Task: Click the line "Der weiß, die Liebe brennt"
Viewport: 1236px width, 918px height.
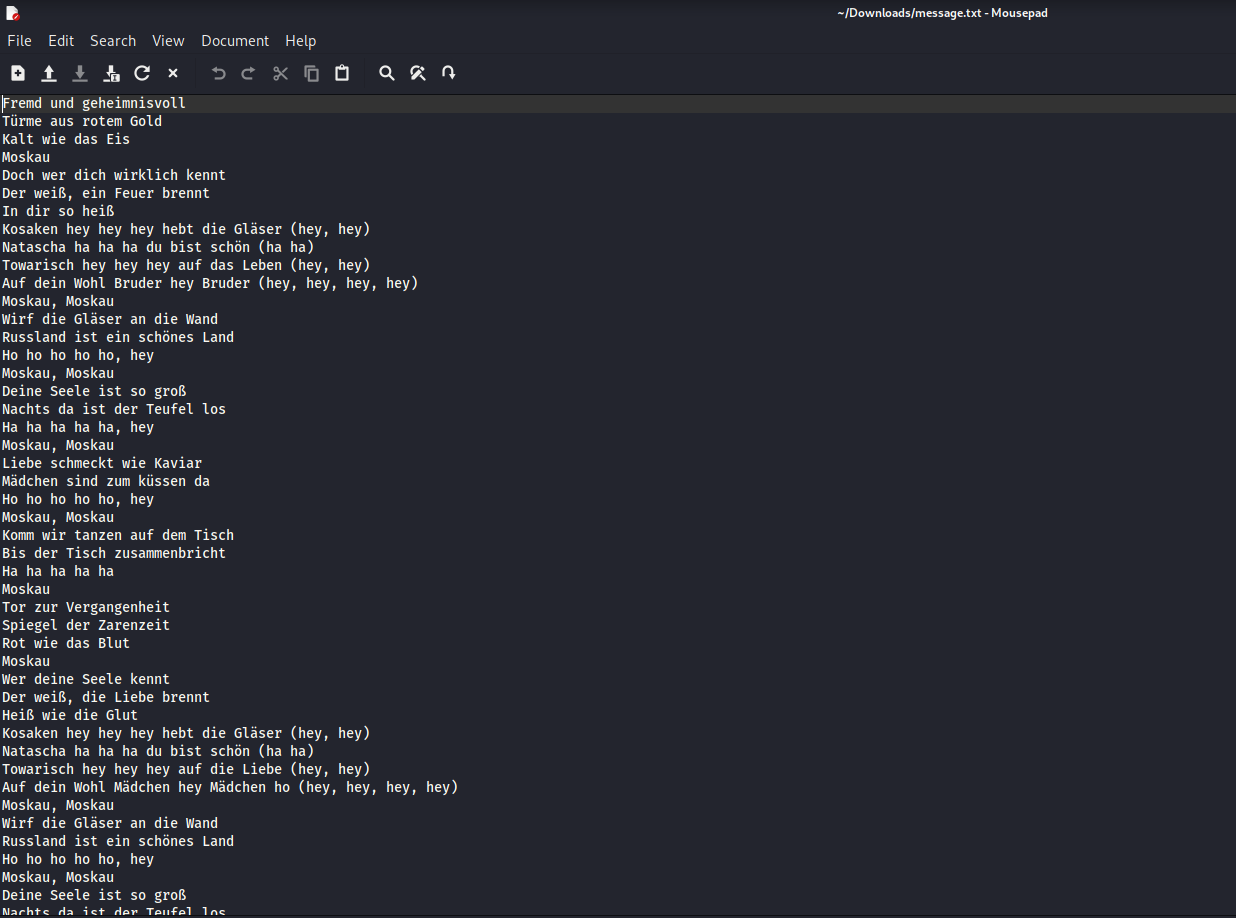Action: (x=106, y=697)
